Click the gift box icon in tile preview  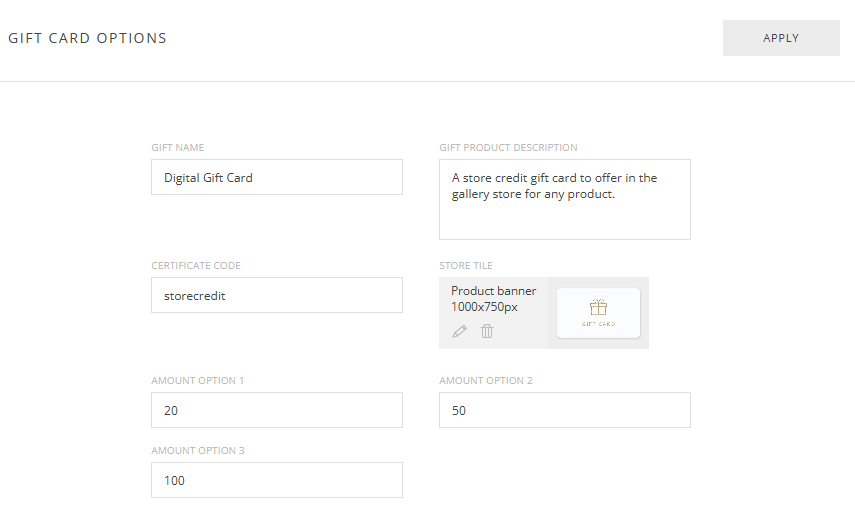(x=598, y=307)
